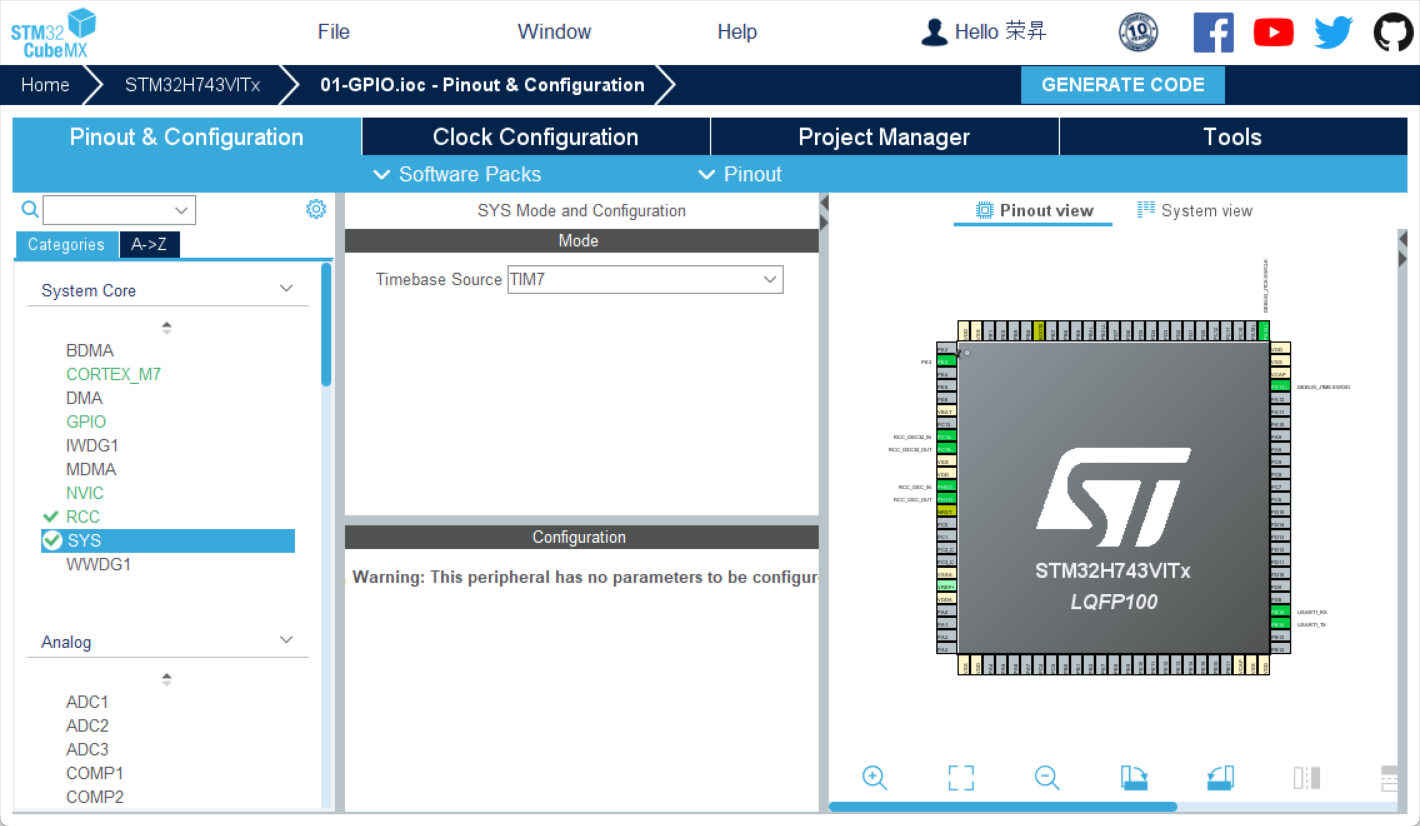
Task: Click the green RCC_OSC_OUT pin PH1
Action: point(946,498)
